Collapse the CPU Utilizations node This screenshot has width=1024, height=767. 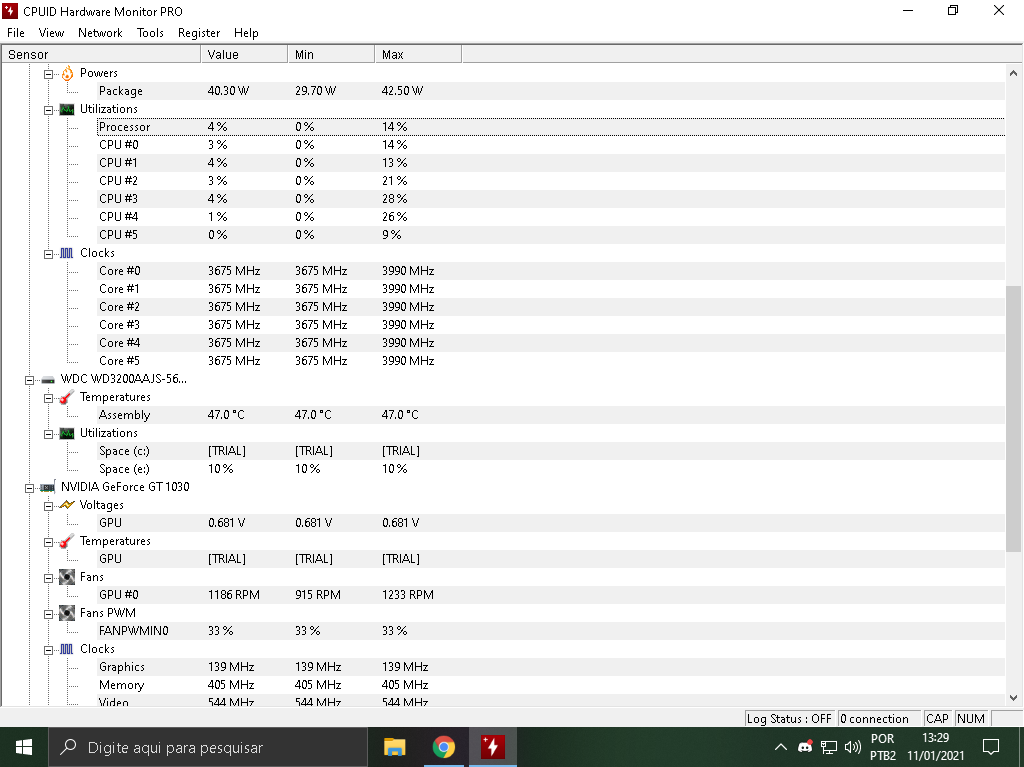coord(48,110)
